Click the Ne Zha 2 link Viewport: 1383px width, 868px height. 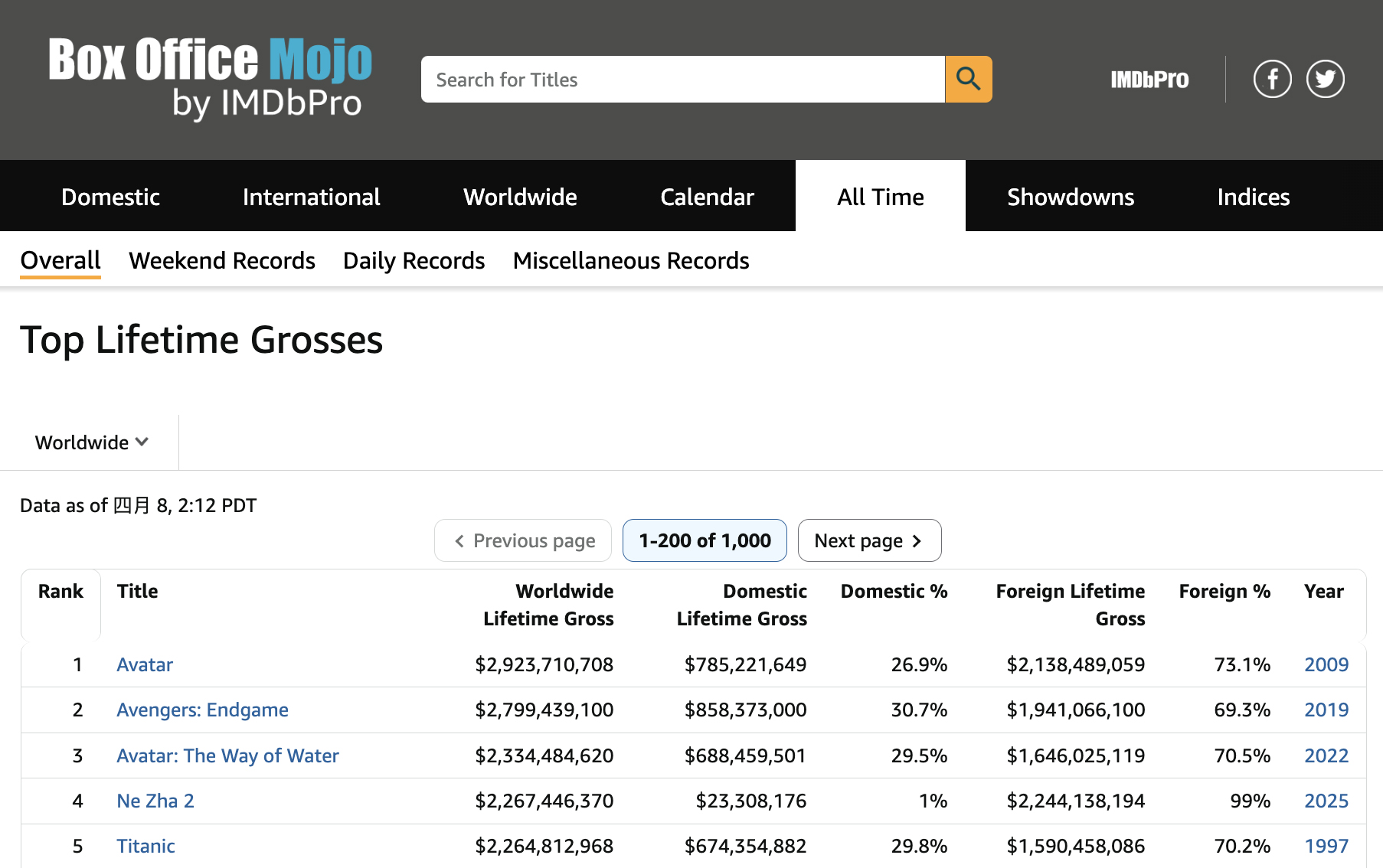(x=155, y=801)
